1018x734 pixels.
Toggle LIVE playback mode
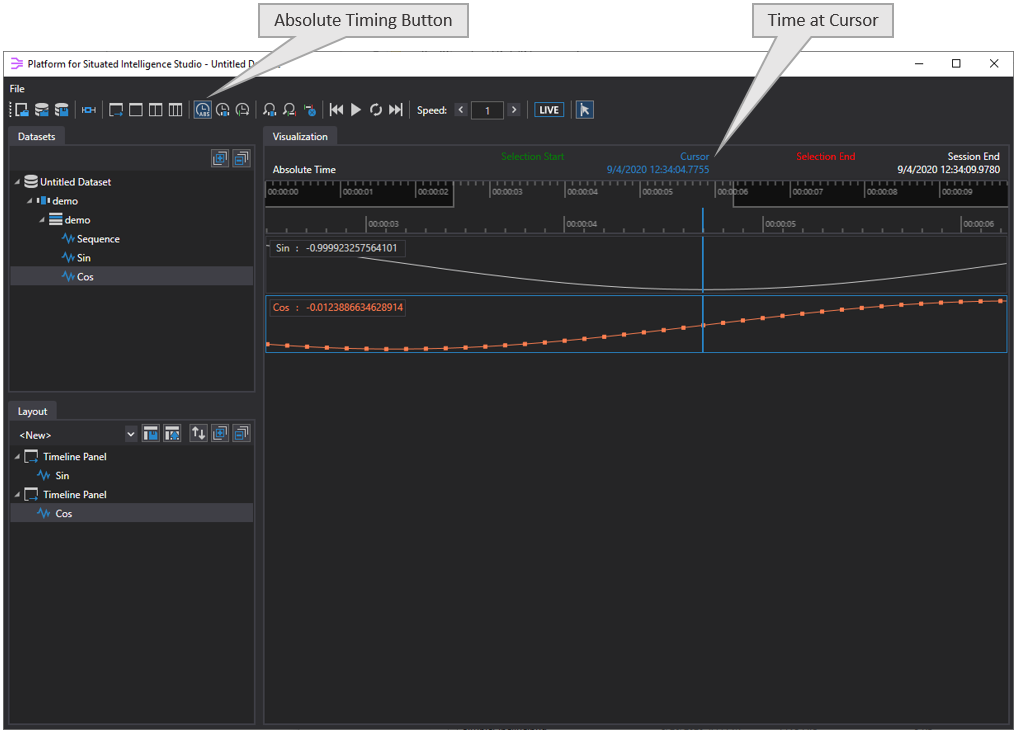click(548, 110)
